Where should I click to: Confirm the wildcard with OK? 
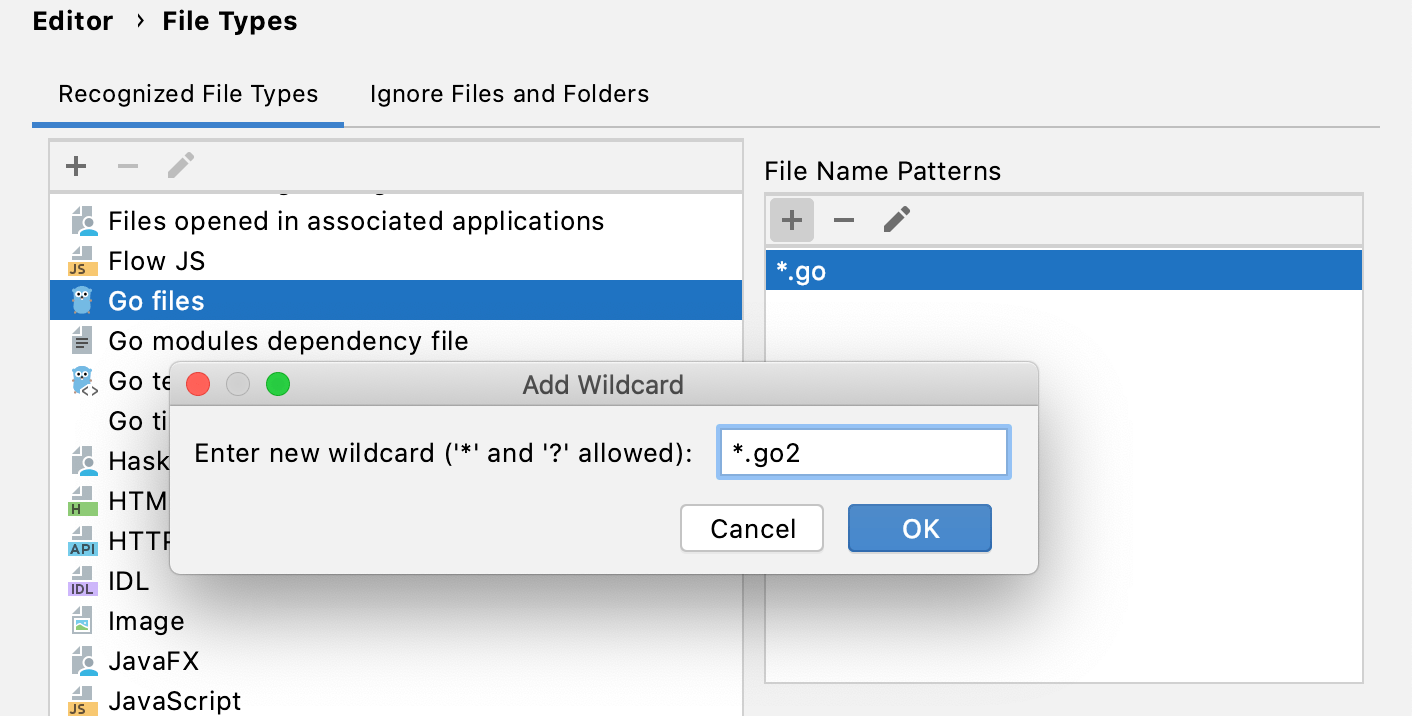click(919, 528)
